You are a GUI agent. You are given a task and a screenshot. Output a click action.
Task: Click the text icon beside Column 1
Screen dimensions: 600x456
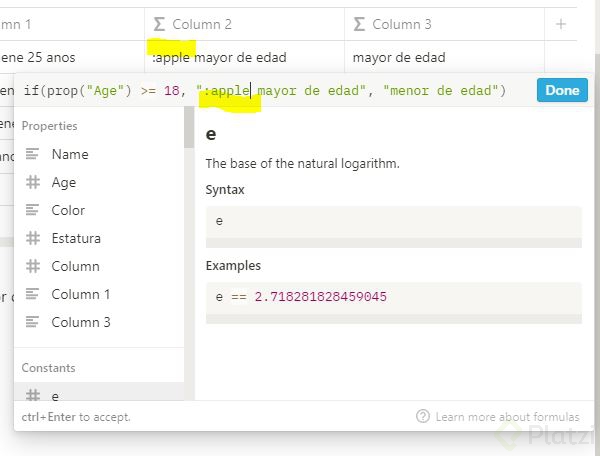(x=33, y=294)
